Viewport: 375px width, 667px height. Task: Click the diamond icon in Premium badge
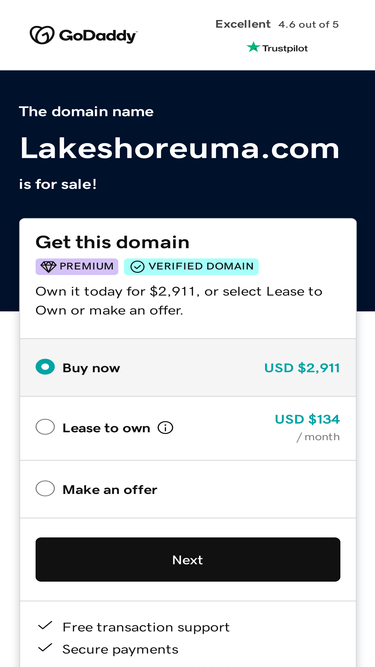48,267
